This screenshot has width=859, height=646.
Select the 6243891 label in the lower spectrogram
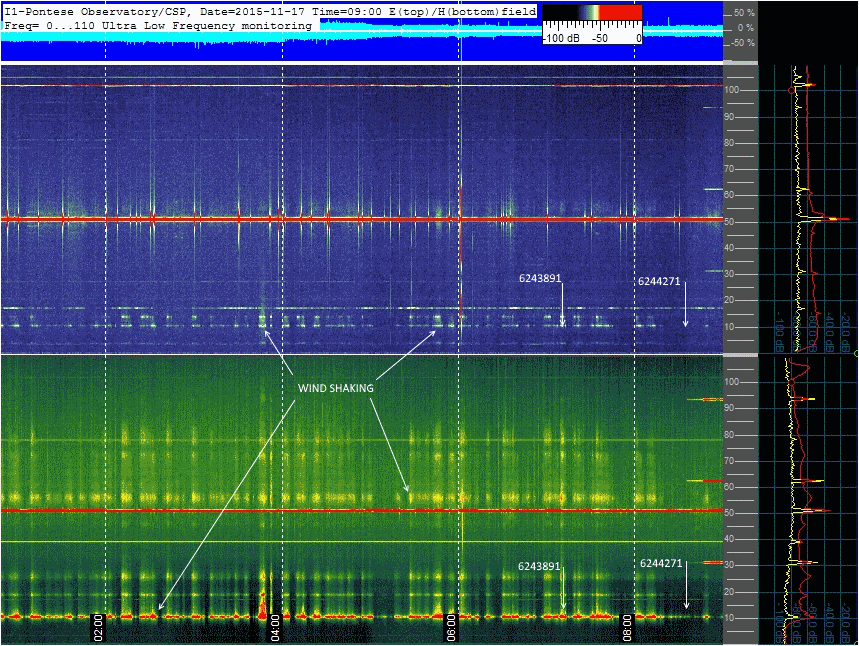[x=539, y=566]
